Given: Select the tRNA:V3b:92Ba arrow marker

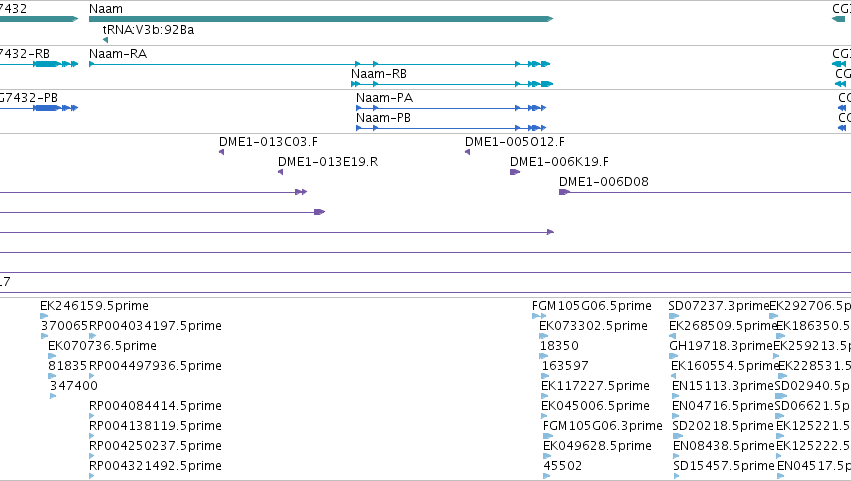Looking at the screenshot, I should [105, 40].
